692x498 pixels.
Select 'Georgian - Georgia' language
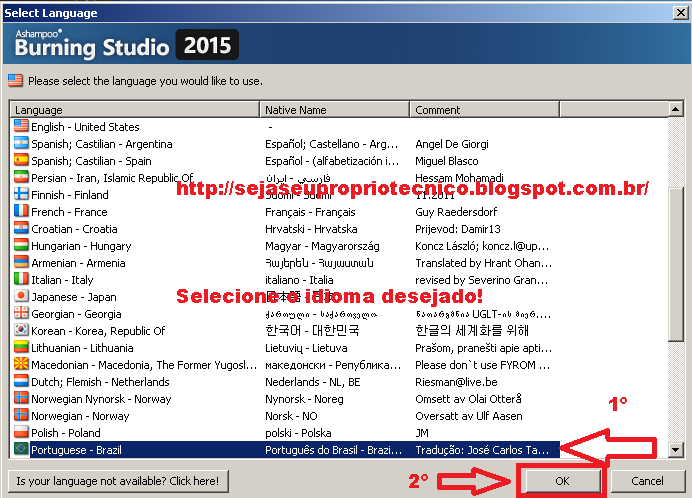click(76, 314)
